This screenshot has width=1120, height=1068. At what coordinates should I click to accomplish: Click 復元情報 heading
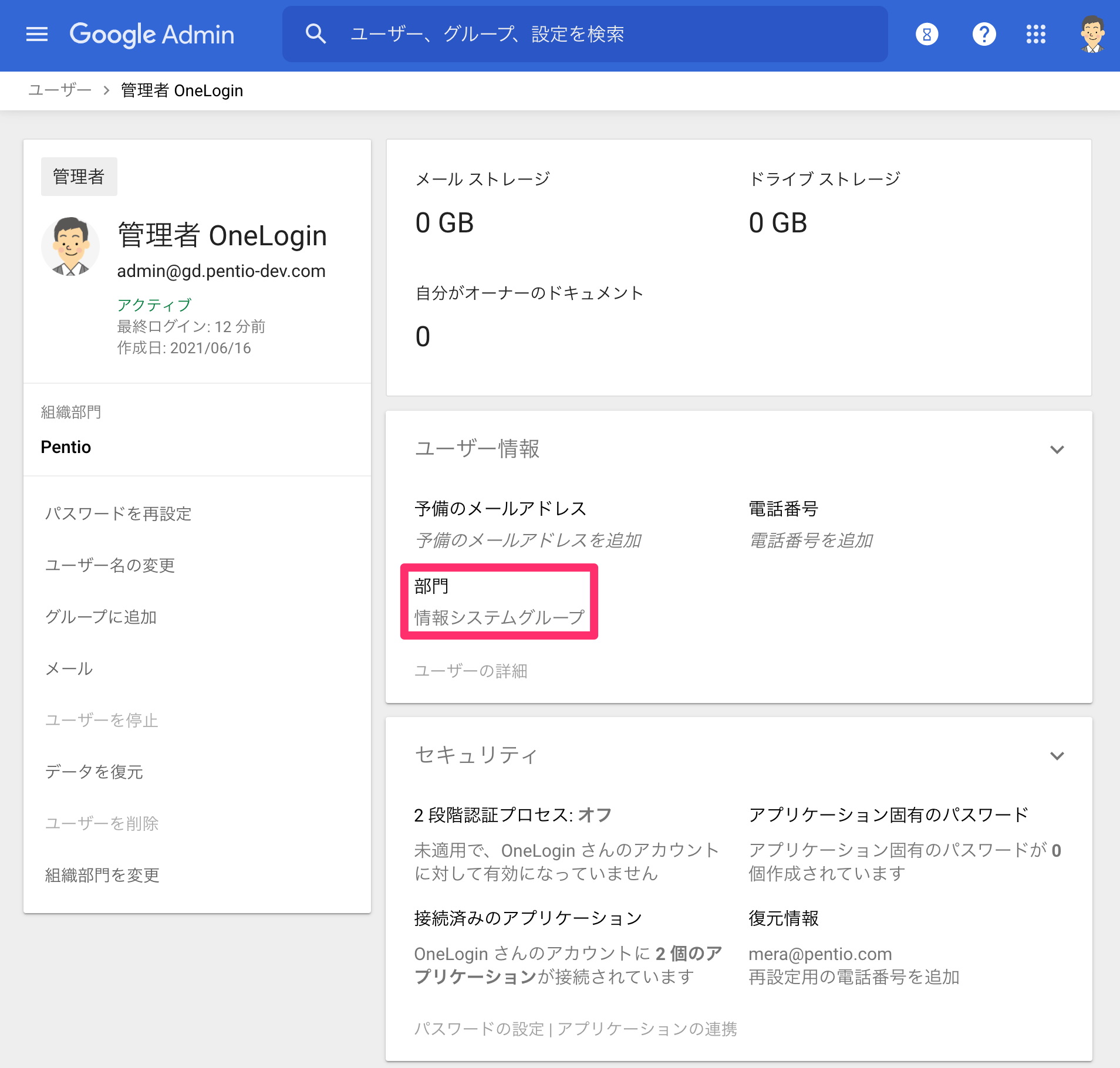coord(784,918)
